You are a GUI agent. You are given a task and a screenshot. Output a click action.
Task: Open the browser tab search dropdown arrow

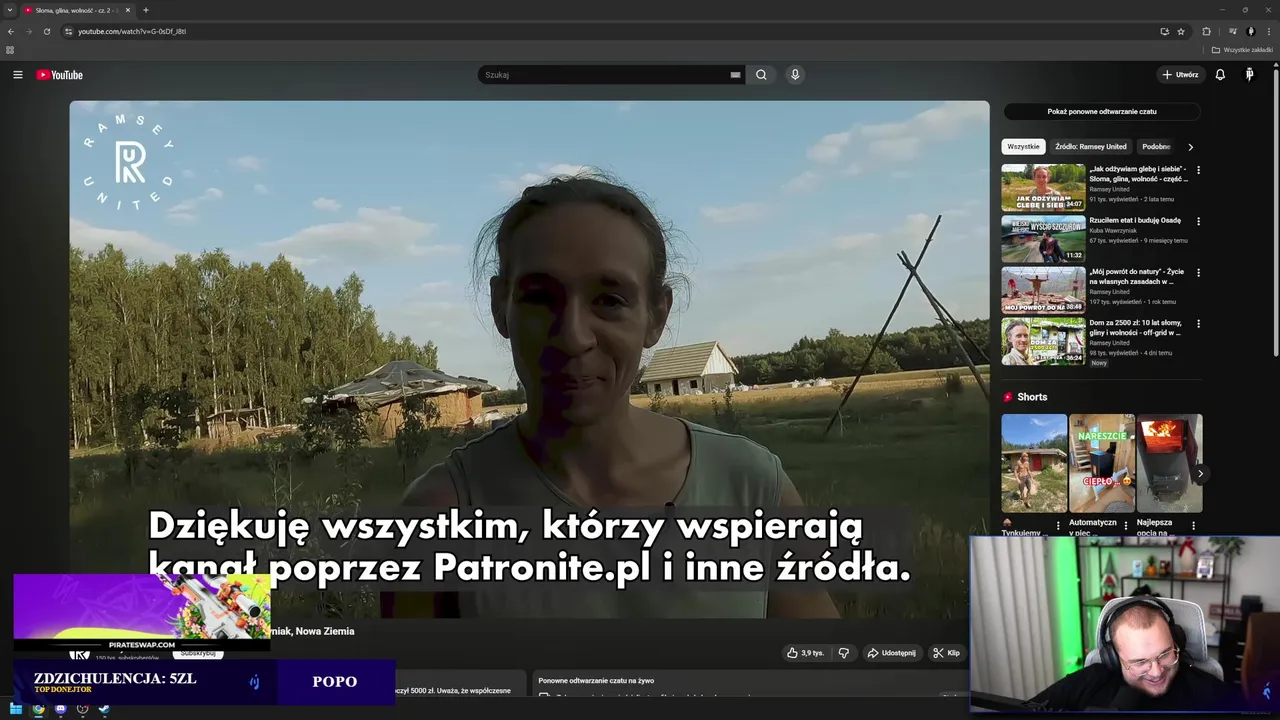click(x=9, y=10)
